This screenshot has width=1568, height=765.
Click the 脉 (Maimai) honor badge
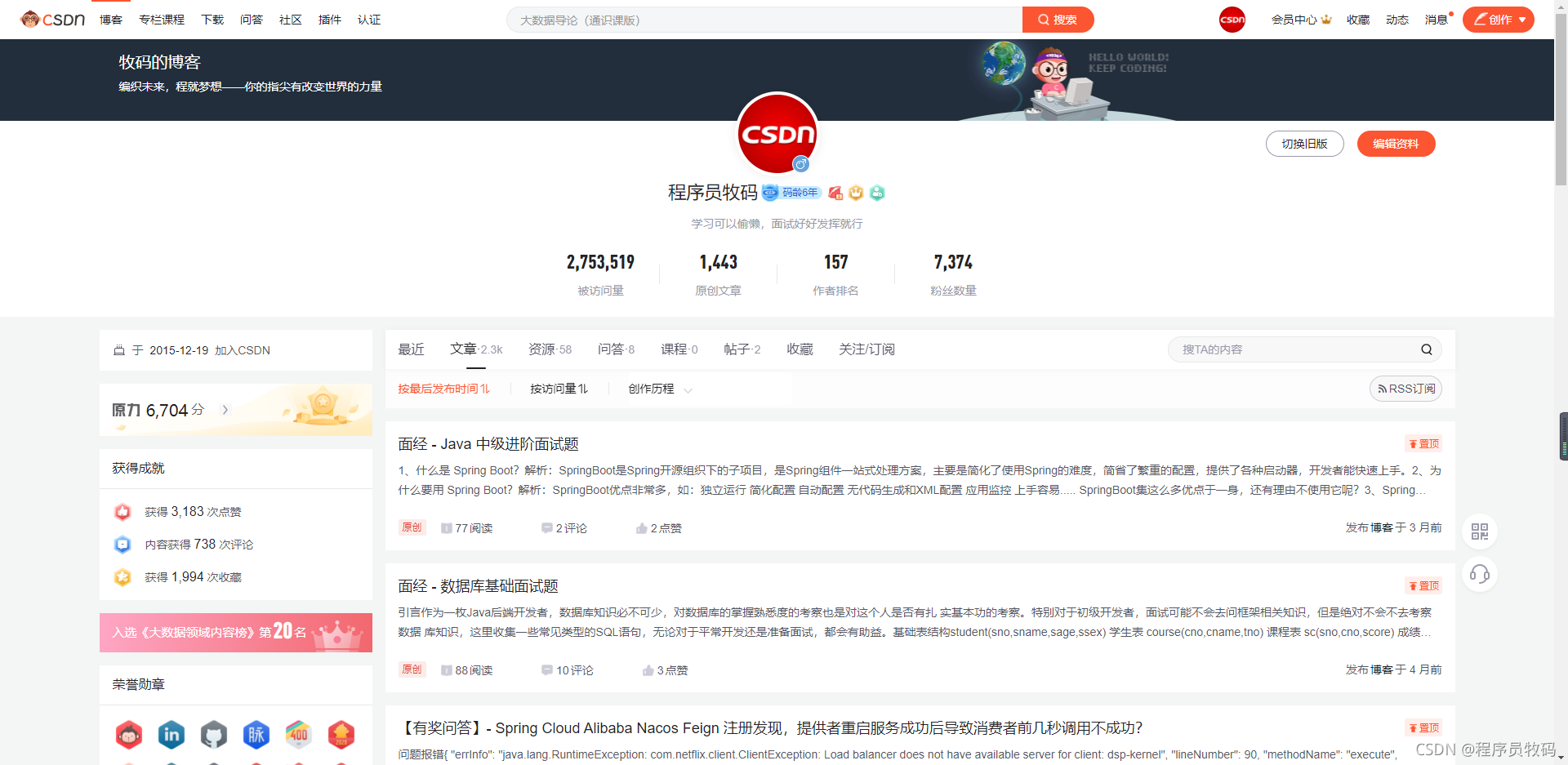[256, 735]
